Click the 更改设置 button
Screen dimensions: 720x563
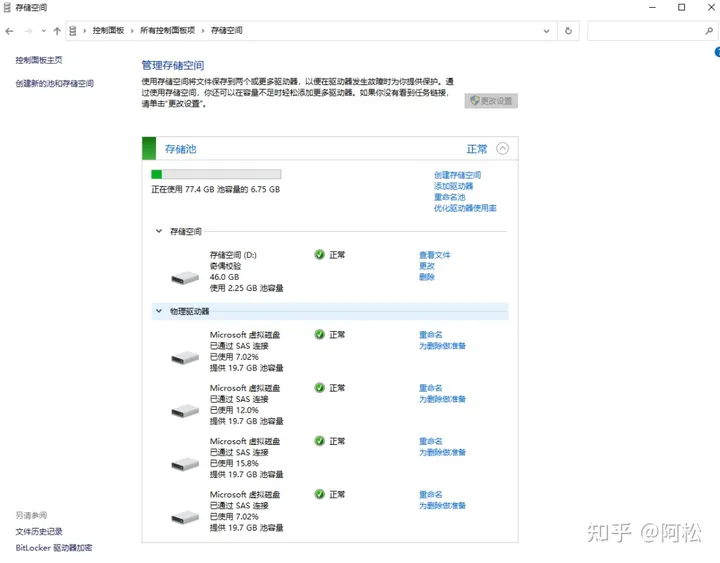491,101
